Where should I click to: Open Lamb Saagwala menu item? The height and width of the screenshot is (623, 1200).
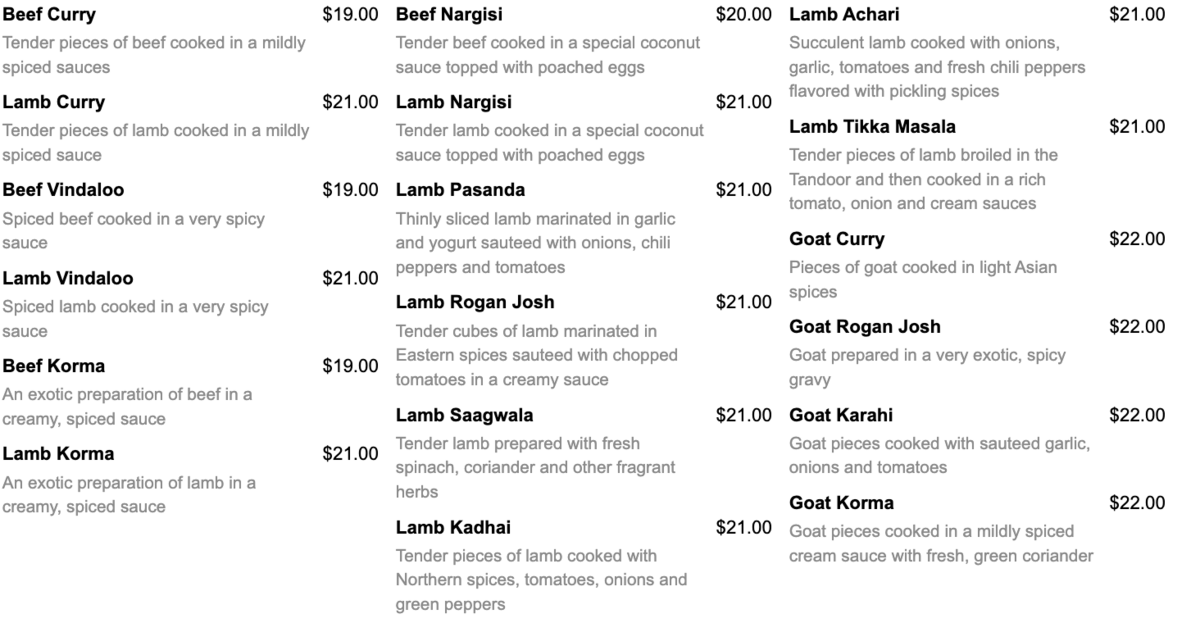(x=464, y=415)
